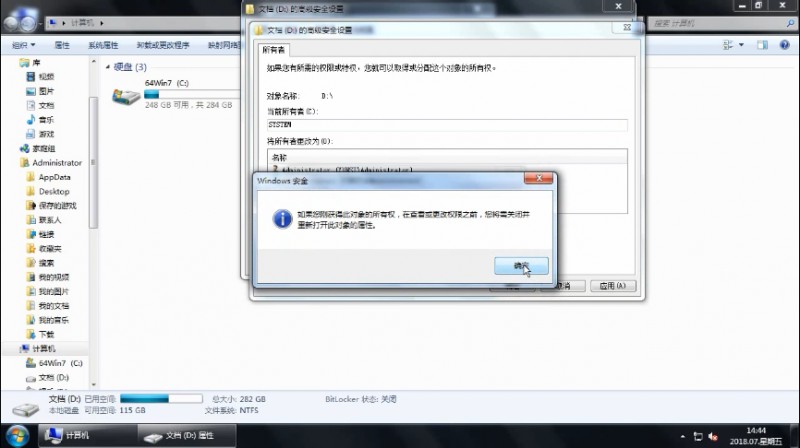800x448 pixels.
Task: Click the Explorer back navigation arrow
Action: click(x=13, y=23)
